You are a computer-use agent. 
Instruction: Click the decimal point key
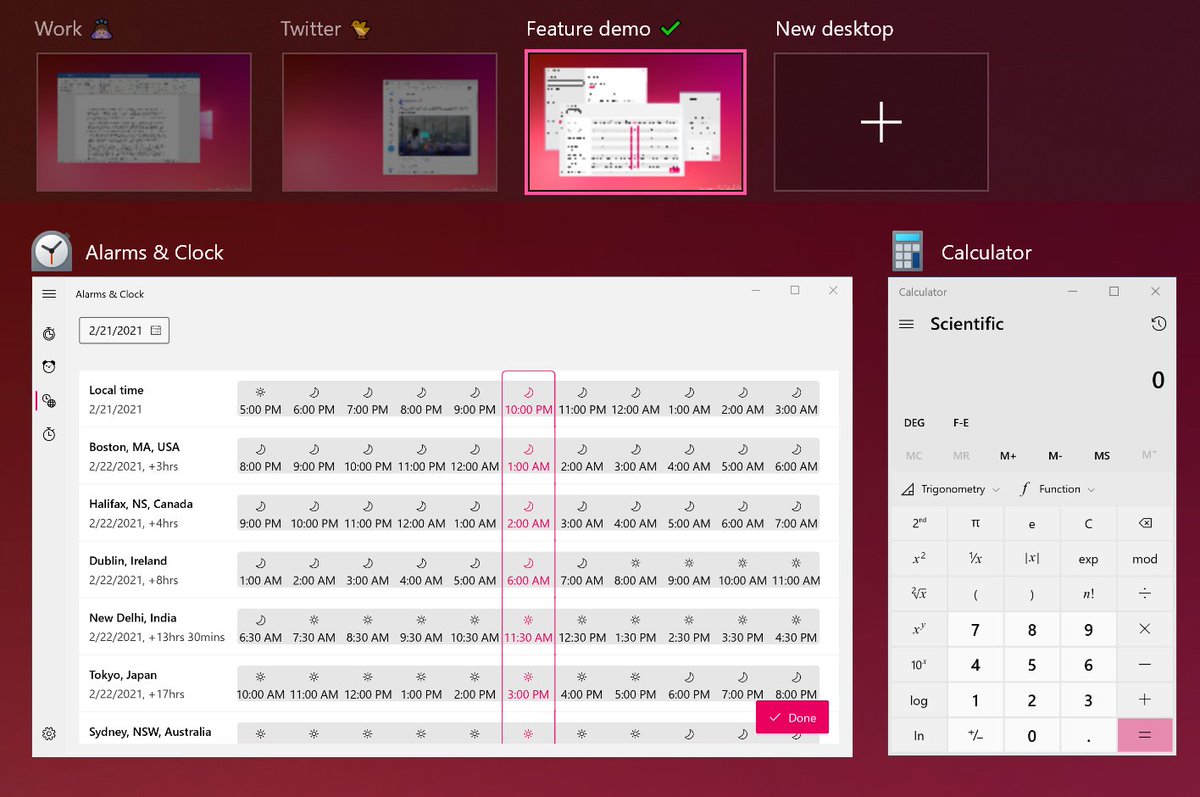[x=1088, y=736]
